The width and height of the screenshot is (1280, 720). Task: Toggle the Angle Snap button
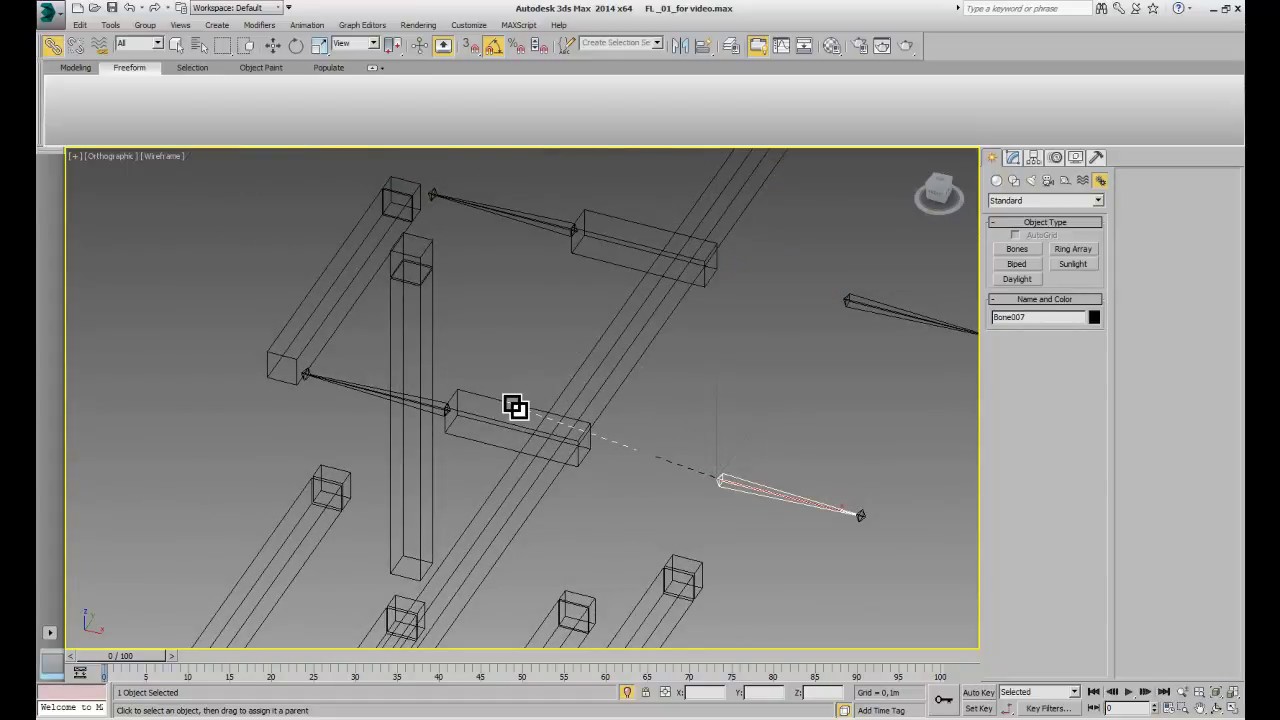click(x=493, y=45)
